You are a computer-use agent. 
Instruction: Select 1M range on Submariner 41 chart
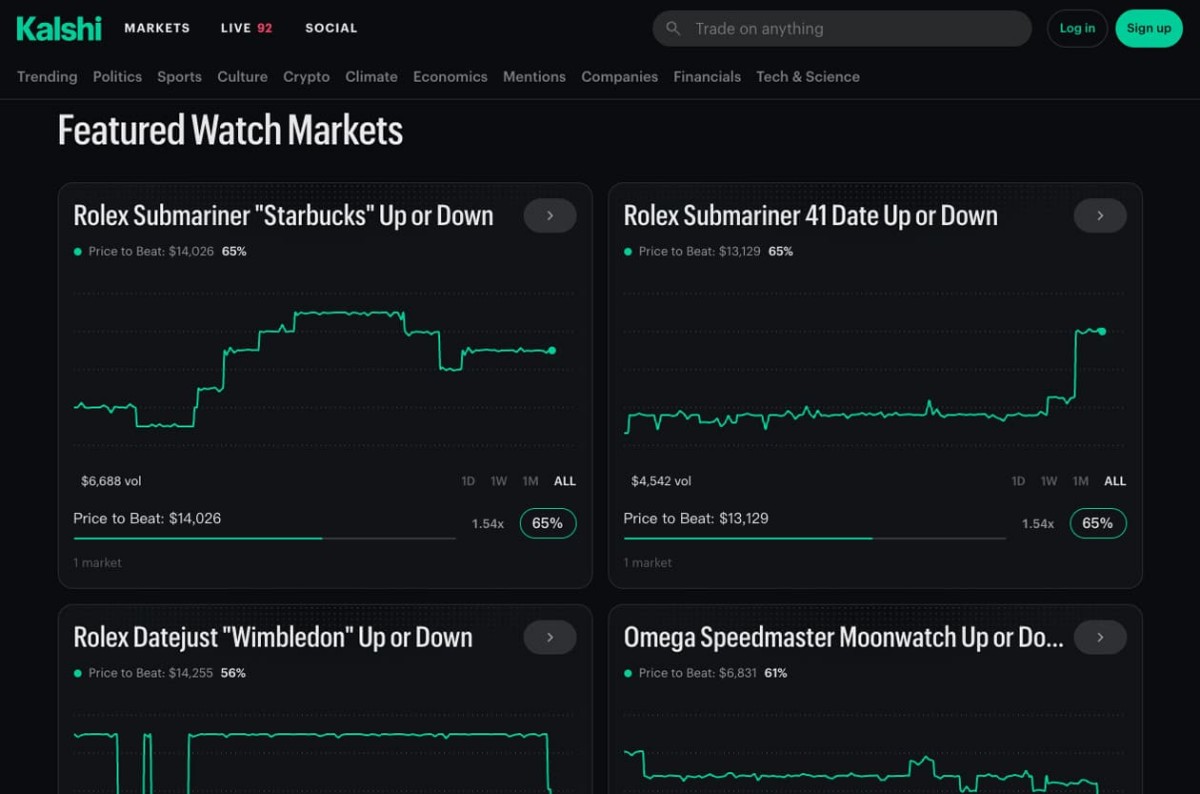pyautogui.click(x=1081, y=481)
